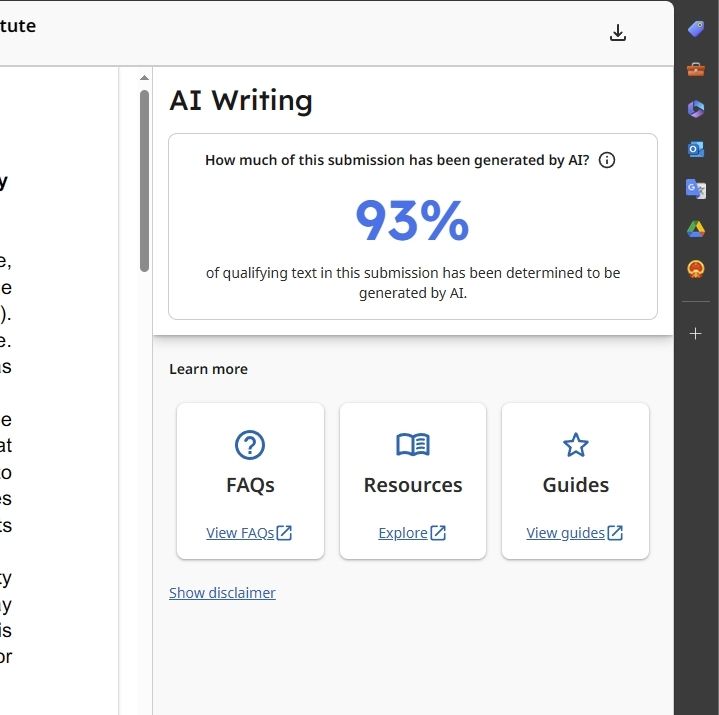Show the disclaimer text
719x715 pixels.
point(222,593)
